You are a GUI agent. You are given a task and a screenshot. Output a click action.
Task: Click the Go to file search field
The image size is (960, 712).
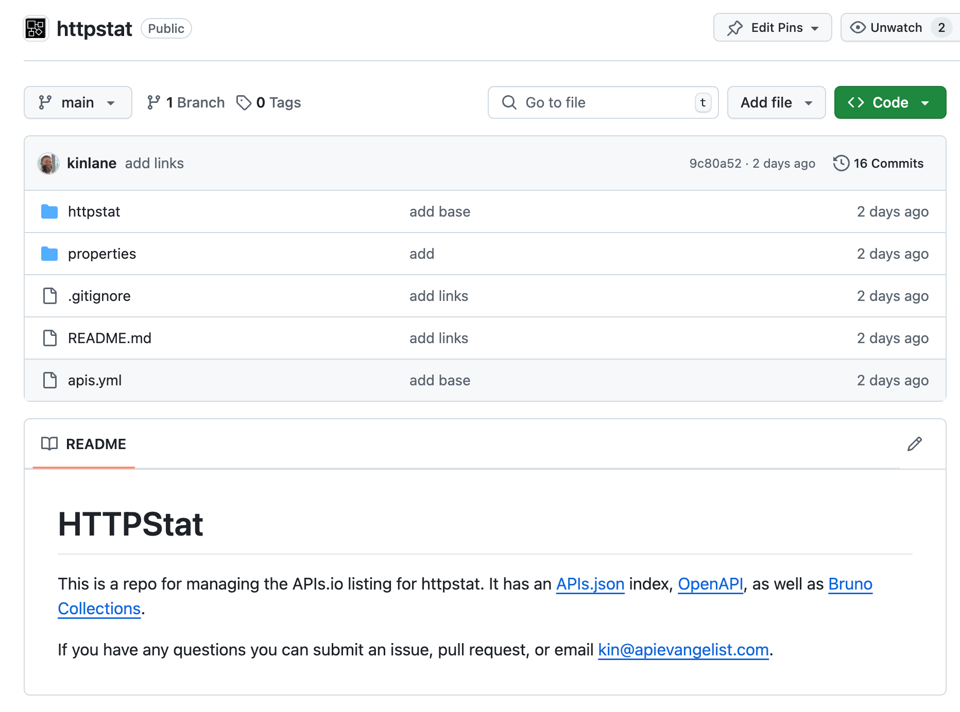coord(603,103)
